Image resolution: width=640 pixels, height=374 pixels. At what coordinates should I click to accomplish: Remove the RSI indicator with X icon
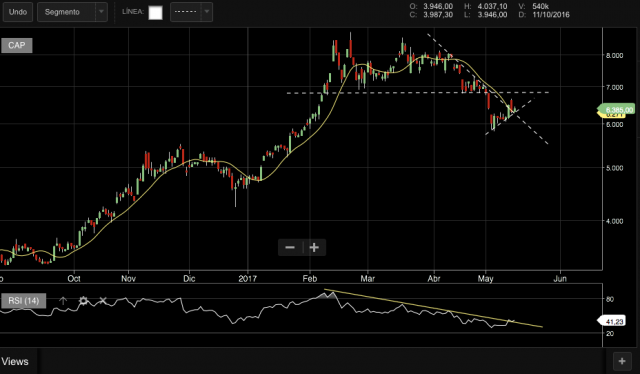click(x=103, y=301)
